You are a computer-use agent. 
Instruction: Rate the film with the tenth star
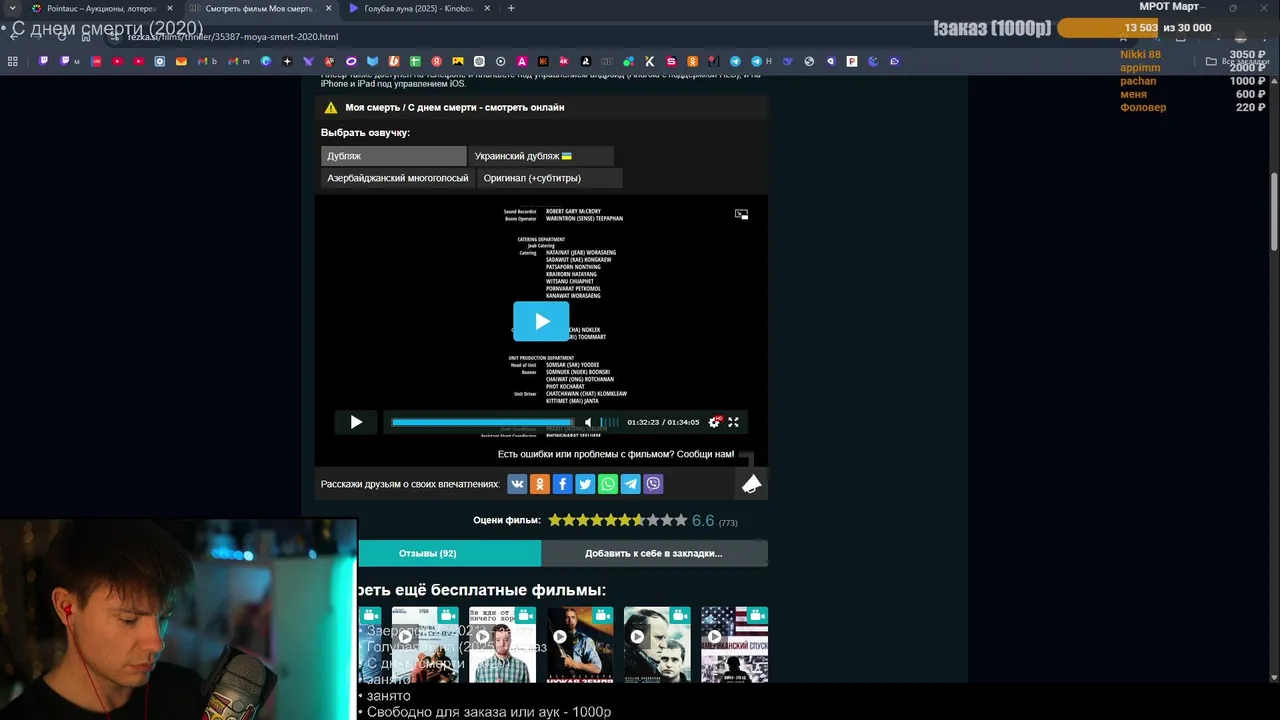(681, 520)
